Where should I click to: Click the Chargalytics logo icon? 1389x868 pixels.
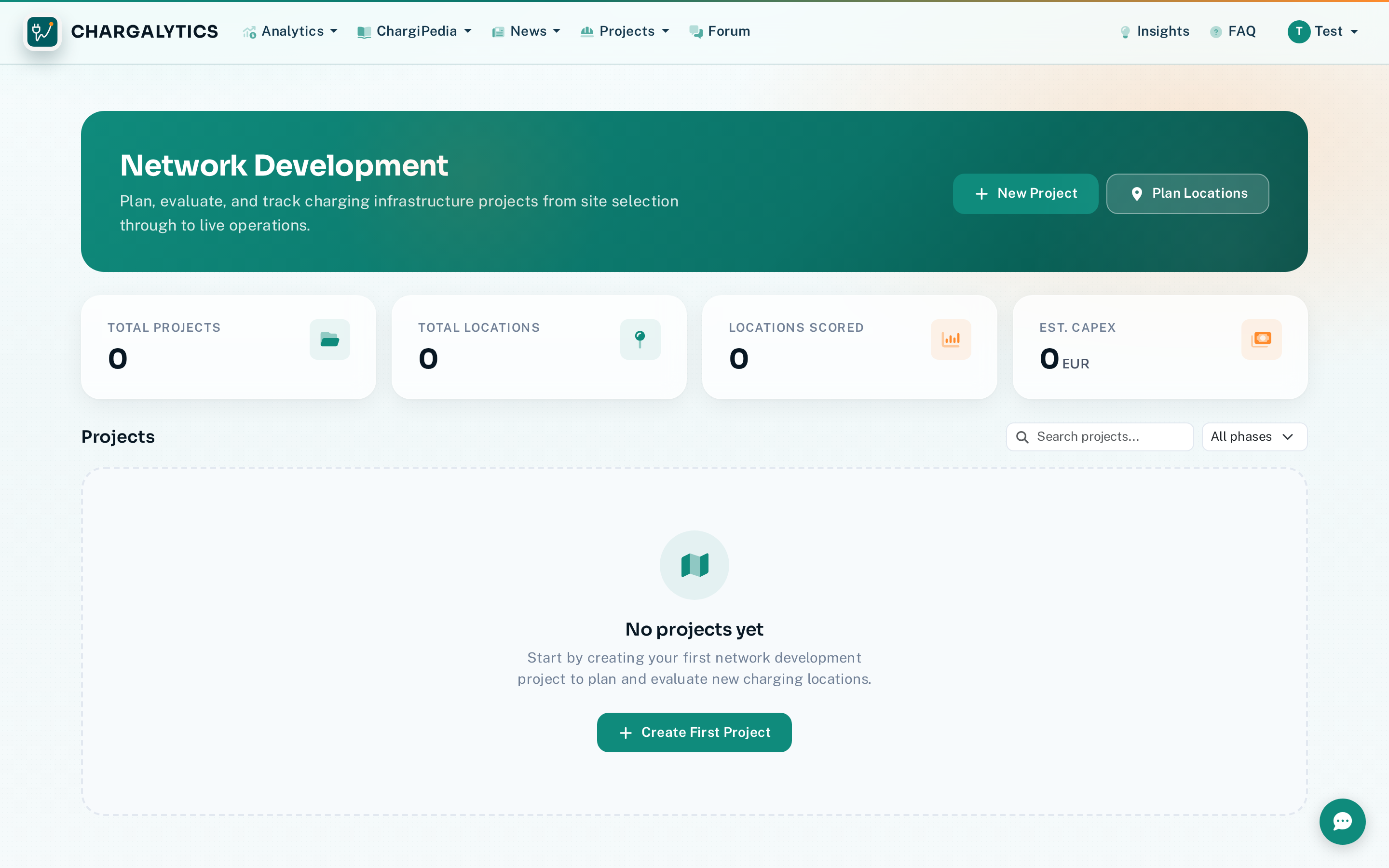[x=42, y=31]
